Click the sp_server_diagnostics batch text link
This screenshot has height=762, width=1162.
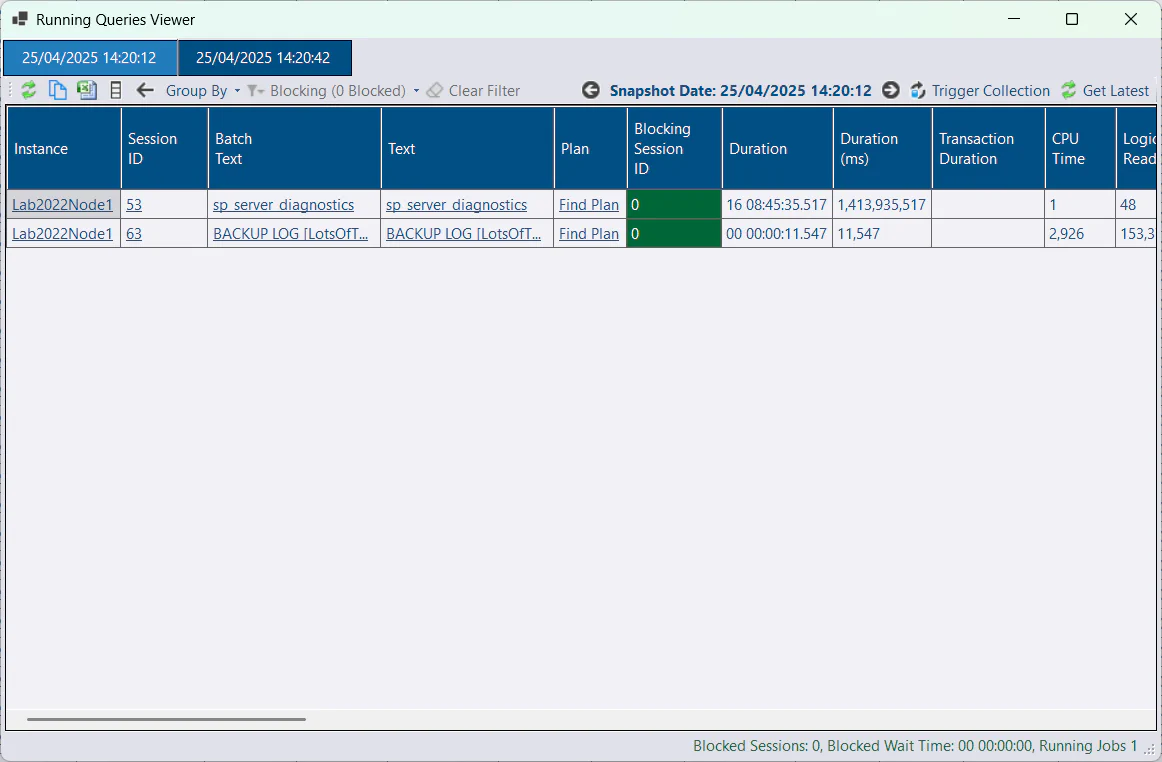pos(283,204)
